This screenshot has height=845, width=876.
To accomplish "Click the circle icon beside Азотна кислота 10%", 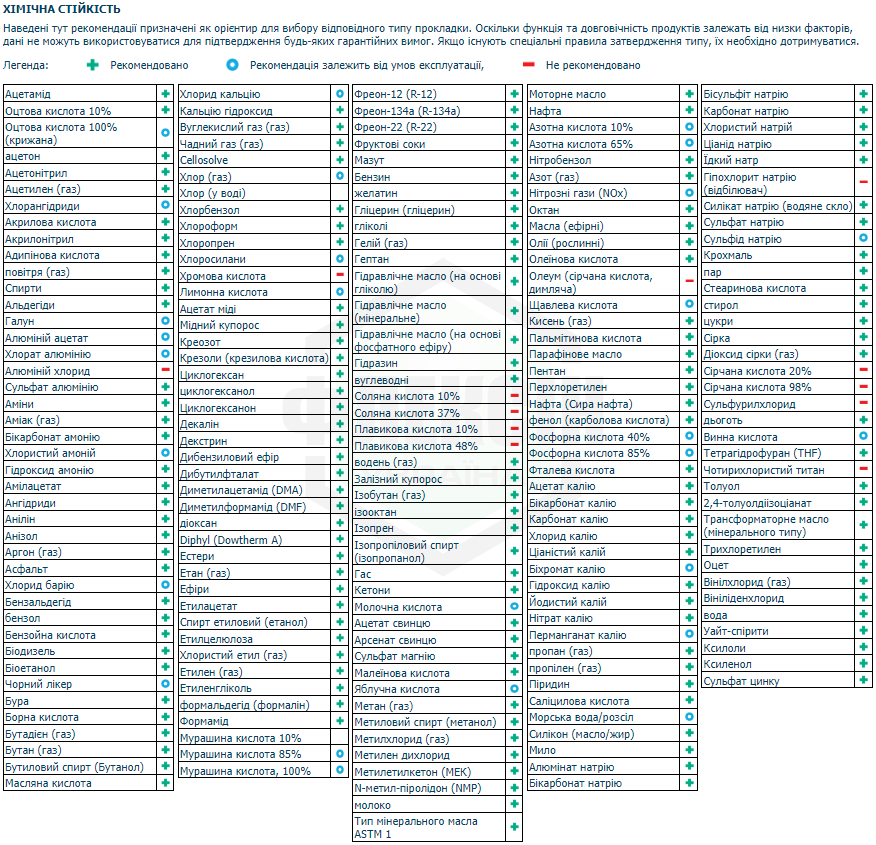I will click(689, 127).
